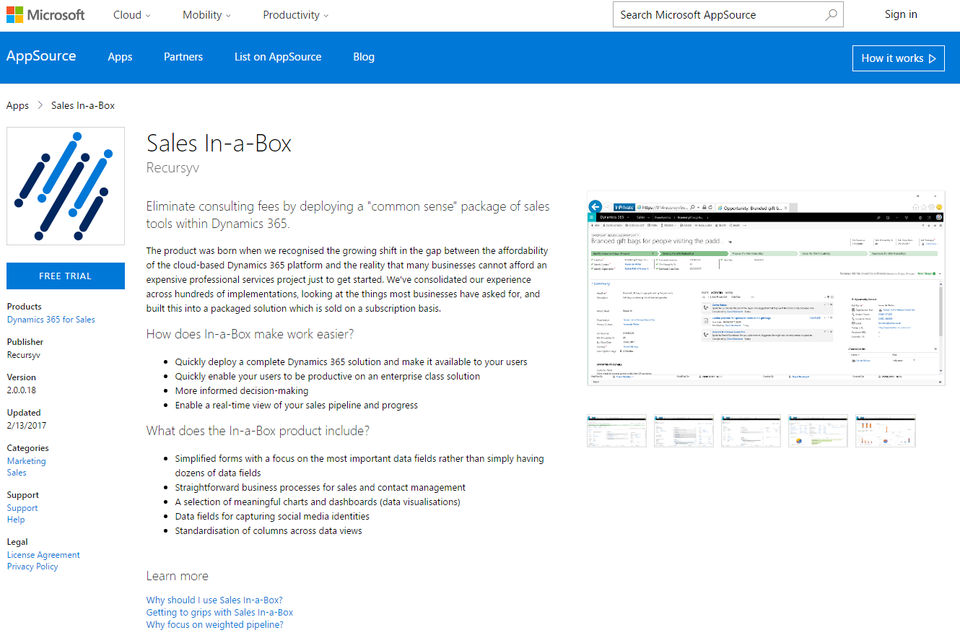Click the large main screenshot preview
The width and height of the screenshot is (960, 640).
click(x=766, y=288)
